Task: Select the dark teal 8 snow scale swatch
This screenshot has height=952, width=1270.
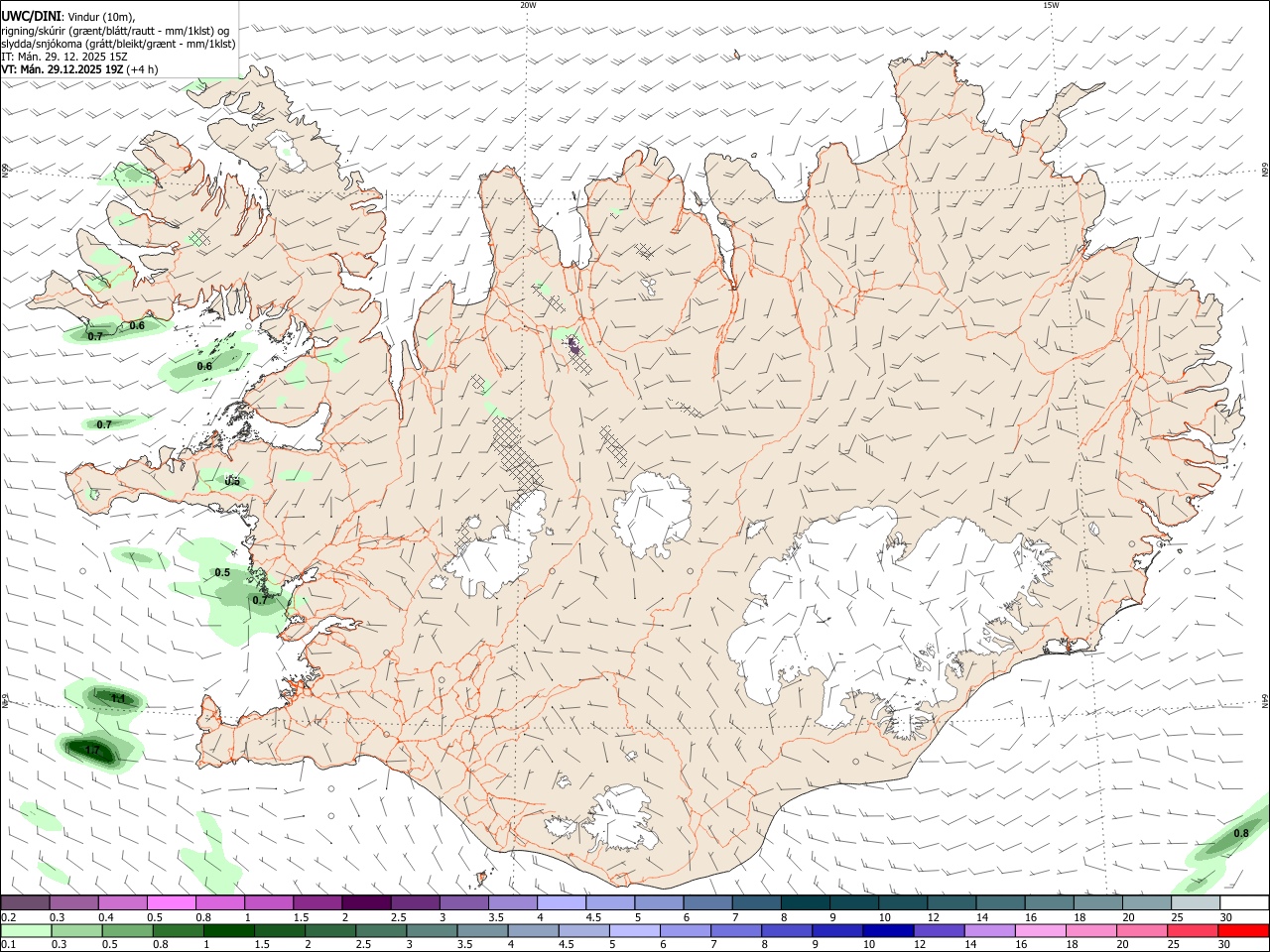Action: (x=805, y=902)
